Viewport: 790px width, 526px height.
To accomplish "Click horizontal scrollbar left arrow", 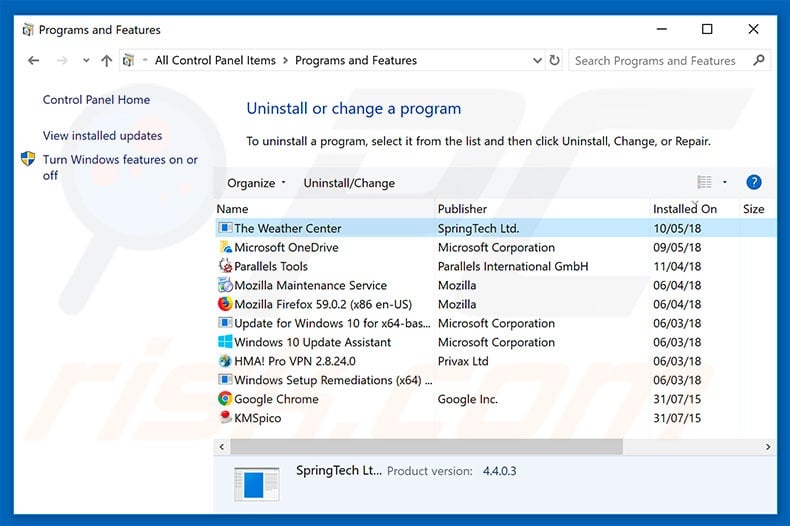I will (x=222, y=447).
